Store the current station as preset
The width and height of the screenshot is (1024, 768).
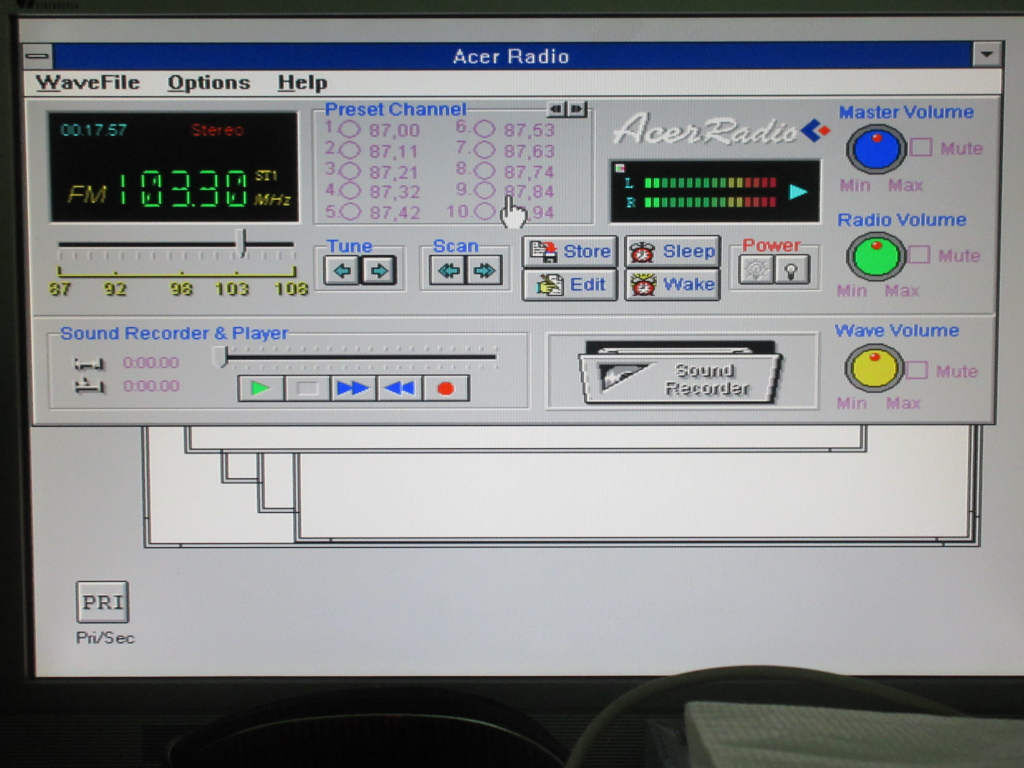(x=570, y=251)
